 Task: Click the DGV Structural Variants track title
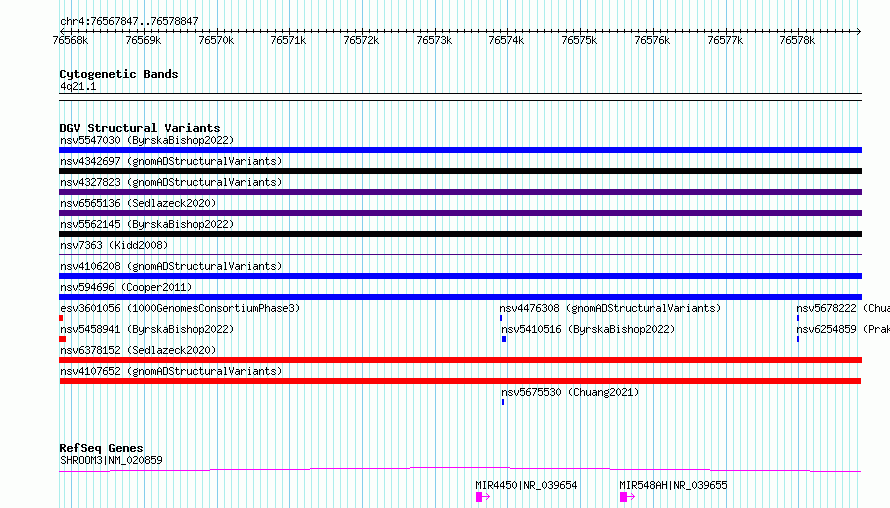[140, 128]
